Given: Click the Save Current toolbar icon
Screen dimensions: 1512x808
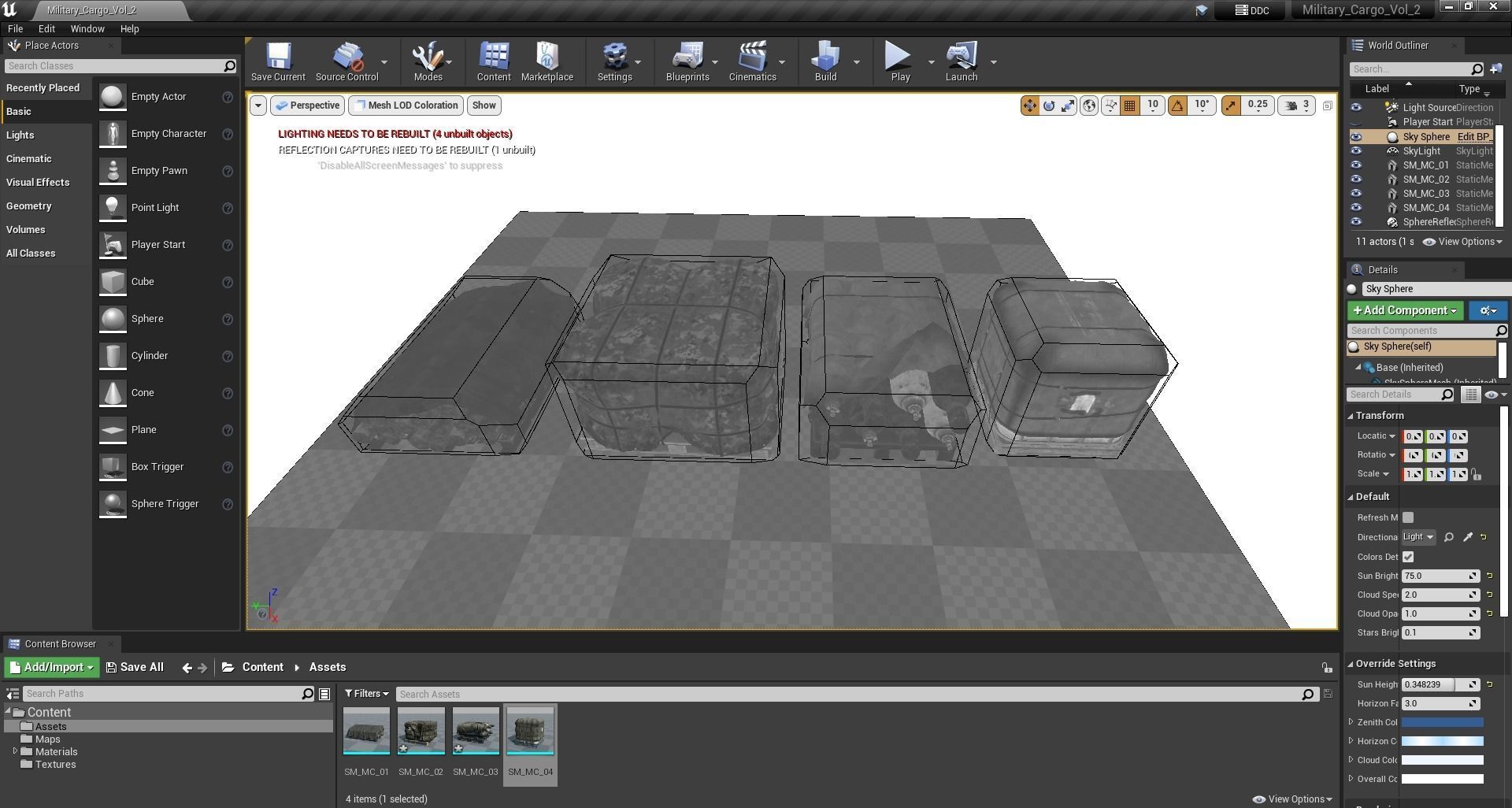Looking at the screenshot, I should 278,61.
